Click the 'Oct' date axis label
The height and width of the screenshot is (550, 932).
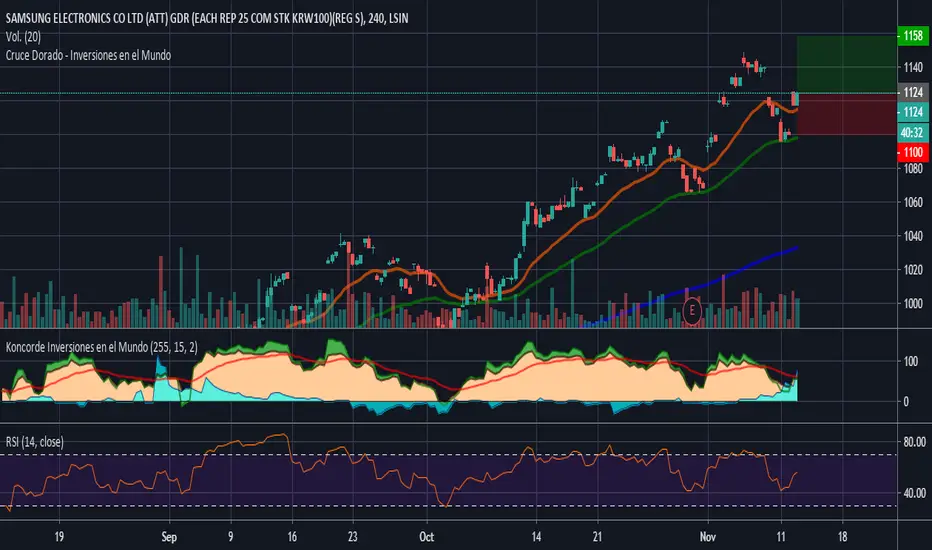tap(426, 537)
